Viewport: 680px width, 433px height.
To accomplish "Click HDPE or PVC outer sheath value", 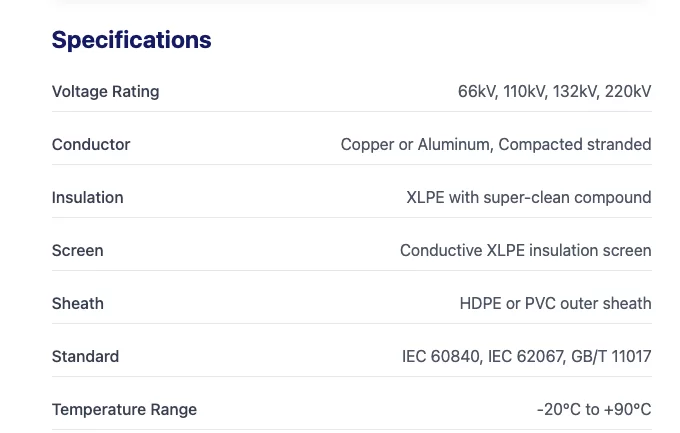I will click(x=555, y=304).
